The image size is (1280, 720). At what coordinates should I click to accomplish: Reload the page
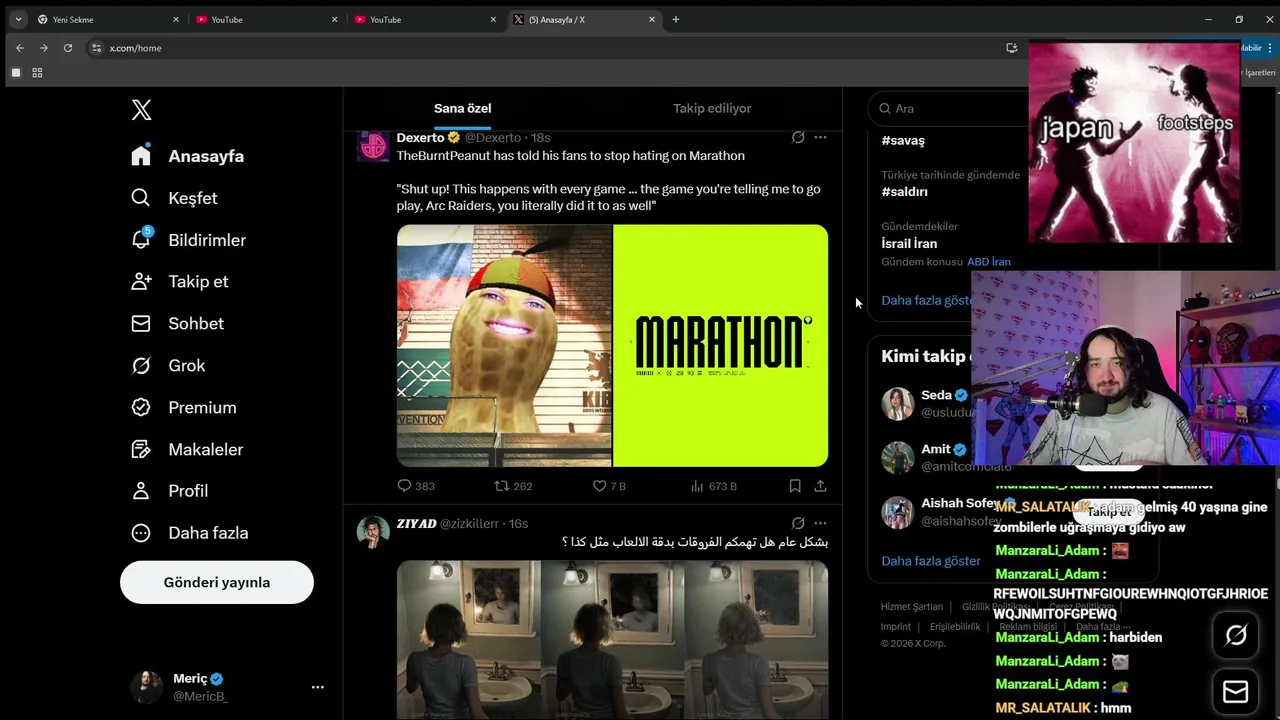pyautogui.click(x=68, y=48)
